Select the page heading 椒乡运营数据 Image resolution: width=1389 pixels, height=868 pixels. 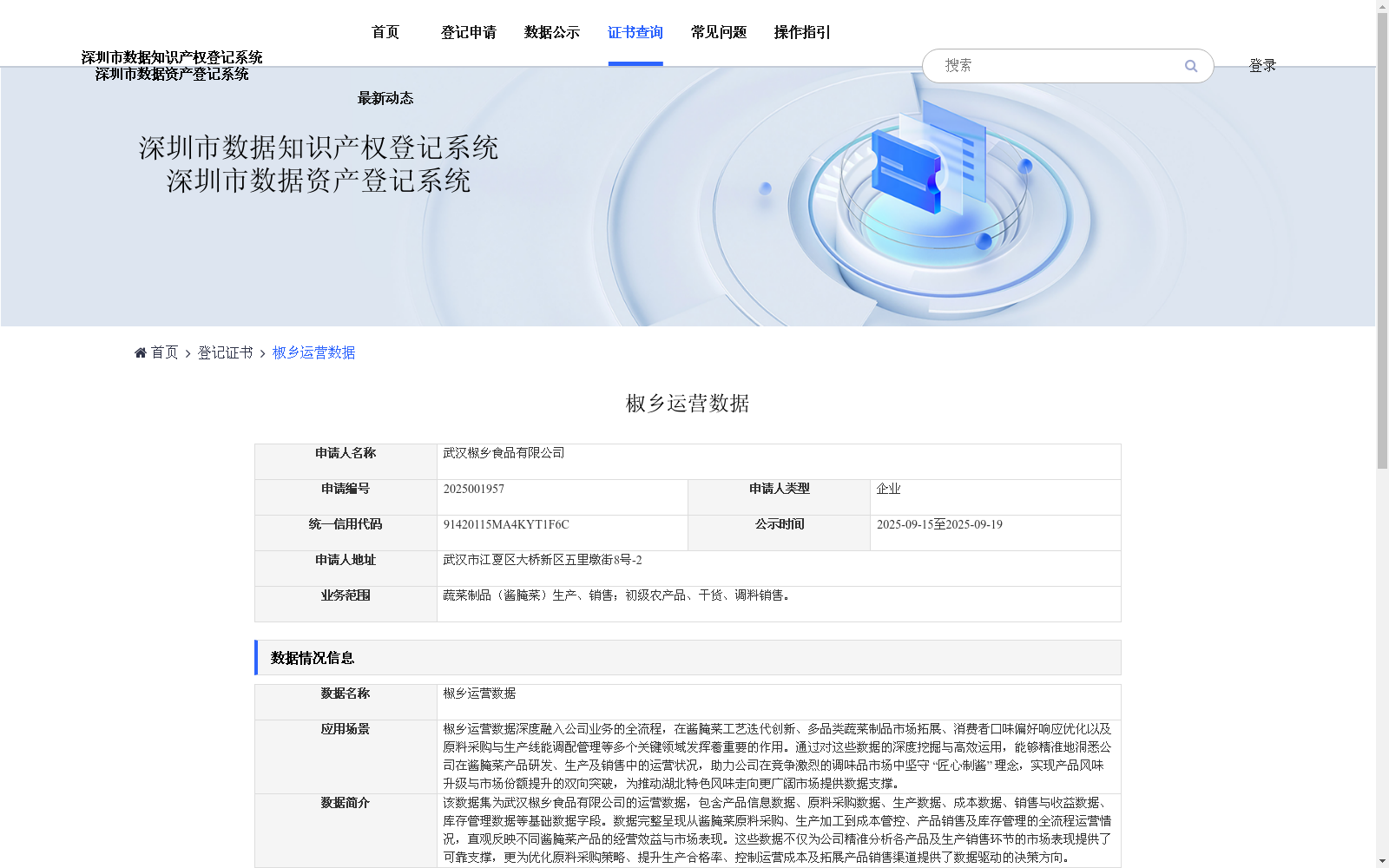coord(688,404)
